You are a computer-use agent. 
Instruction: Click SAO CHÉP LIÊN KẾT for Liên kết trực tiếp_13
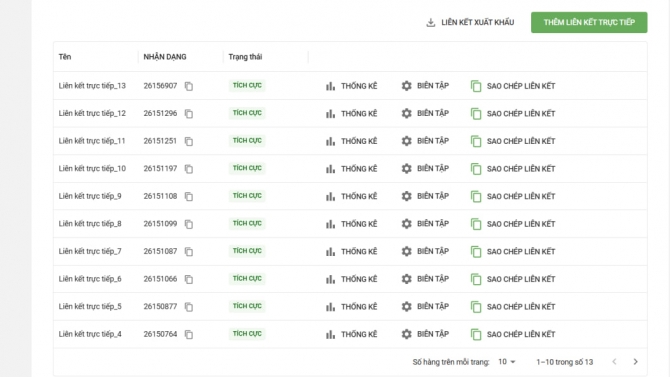pyautogui.click(x=513, y=86)
